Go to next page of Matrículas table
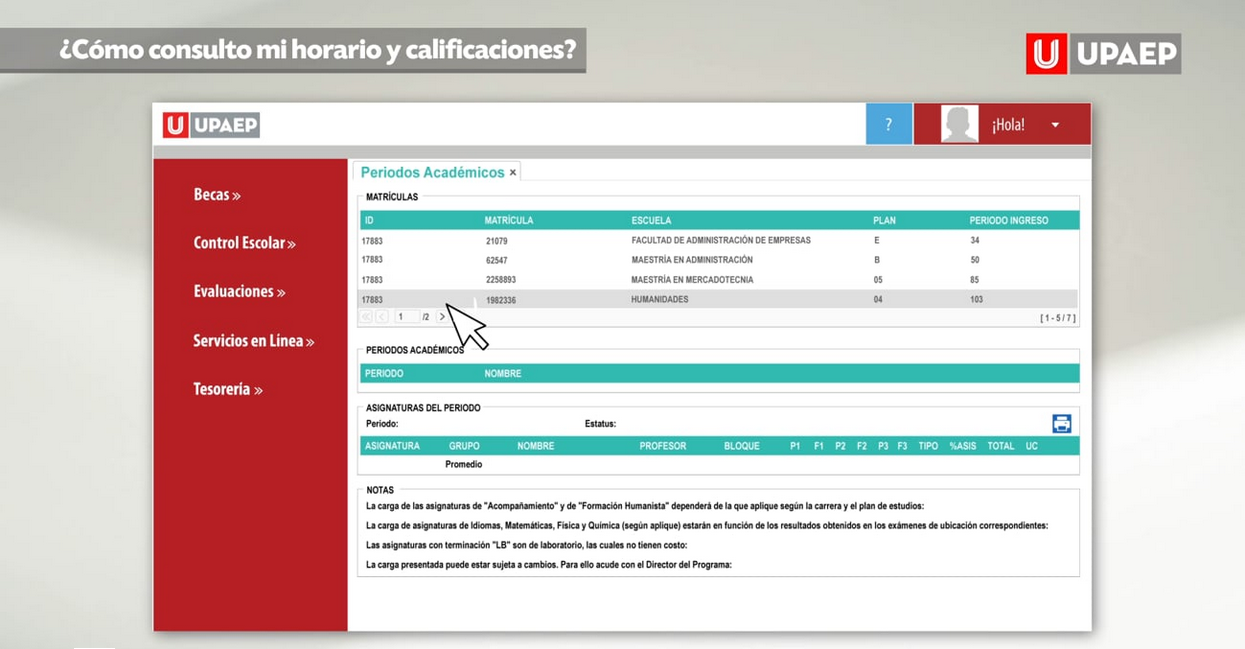This screenshot has width=1245, height=649. [x=443, y=317]
